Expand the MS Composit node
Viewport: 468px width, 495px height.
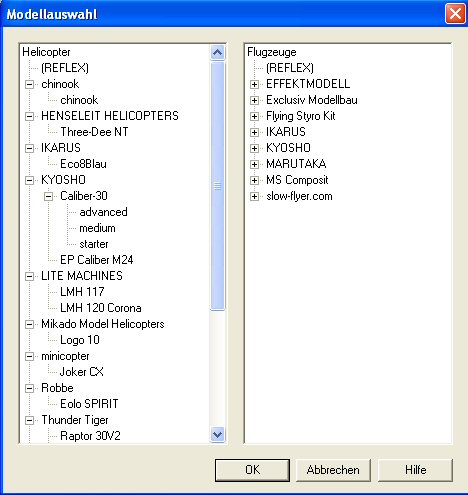(255, 180)
